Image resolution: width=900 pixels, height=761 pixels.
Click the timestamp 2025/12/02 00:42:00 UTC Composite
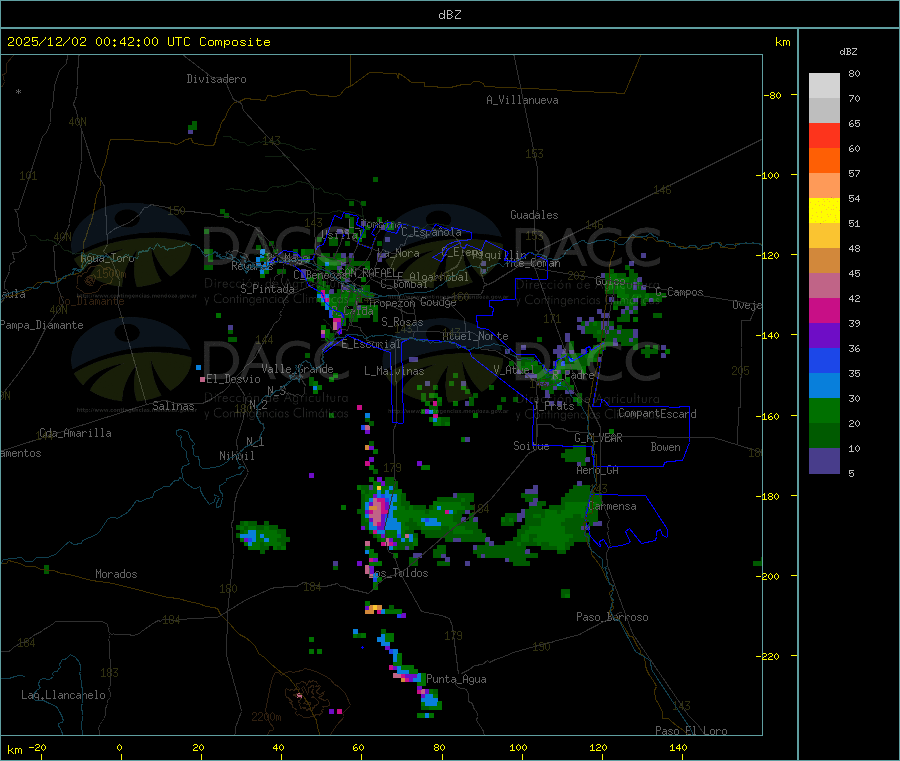(x=138, y=42)
